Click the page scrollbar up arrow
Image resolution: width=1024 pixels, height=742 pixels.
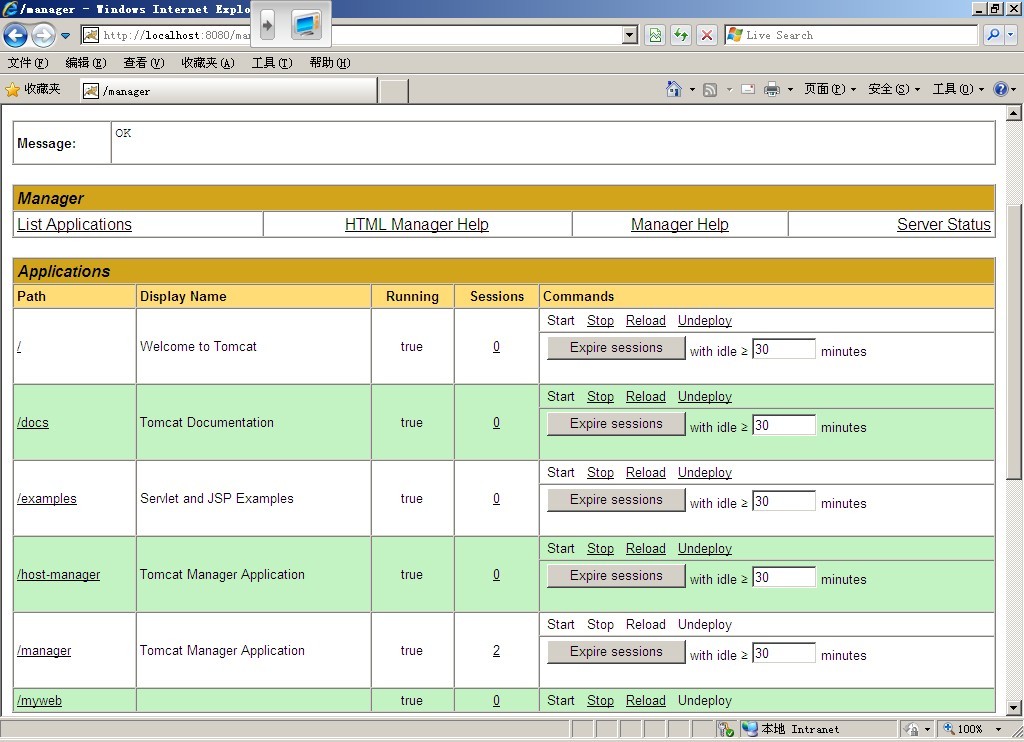pyautogui.click(x=1014, y=113)
